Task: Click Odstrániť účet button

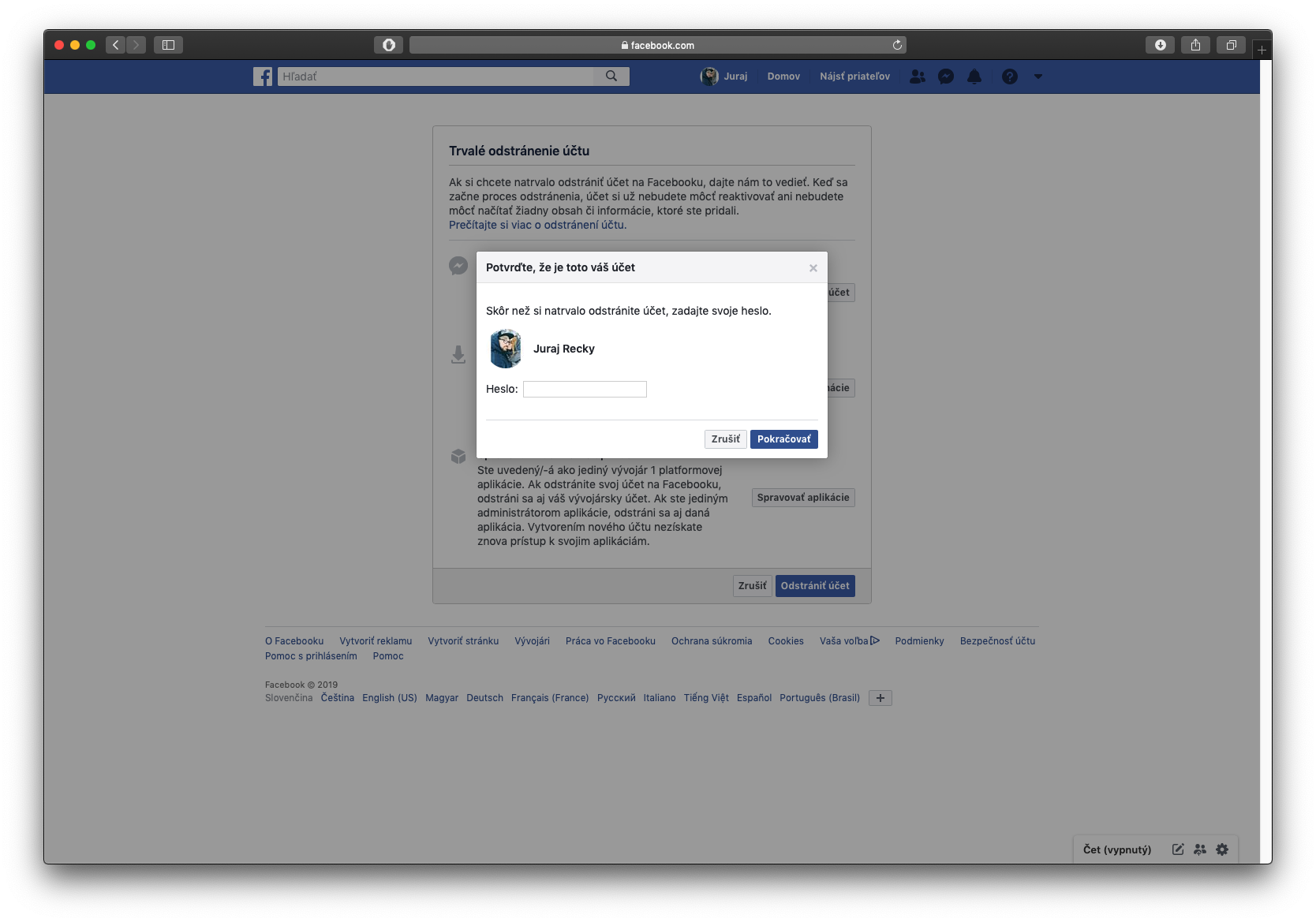Action: point(815,586)
